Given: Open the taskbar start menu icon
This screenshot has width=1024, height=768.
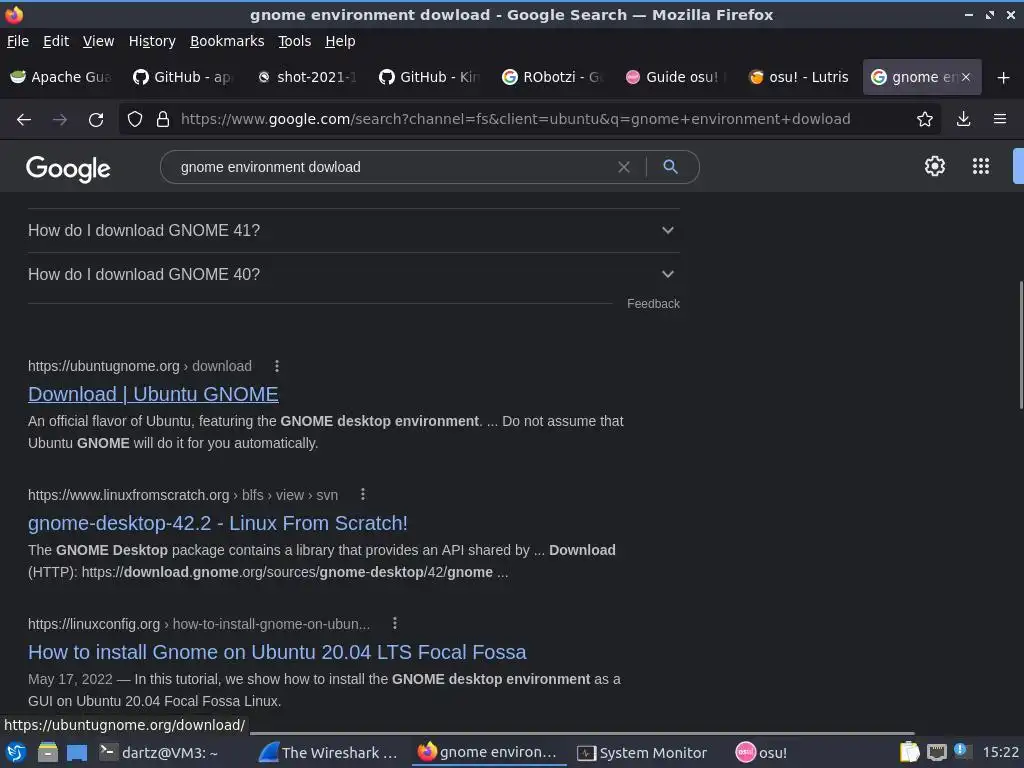Looking at the screenshot, I should coord(16,753).
